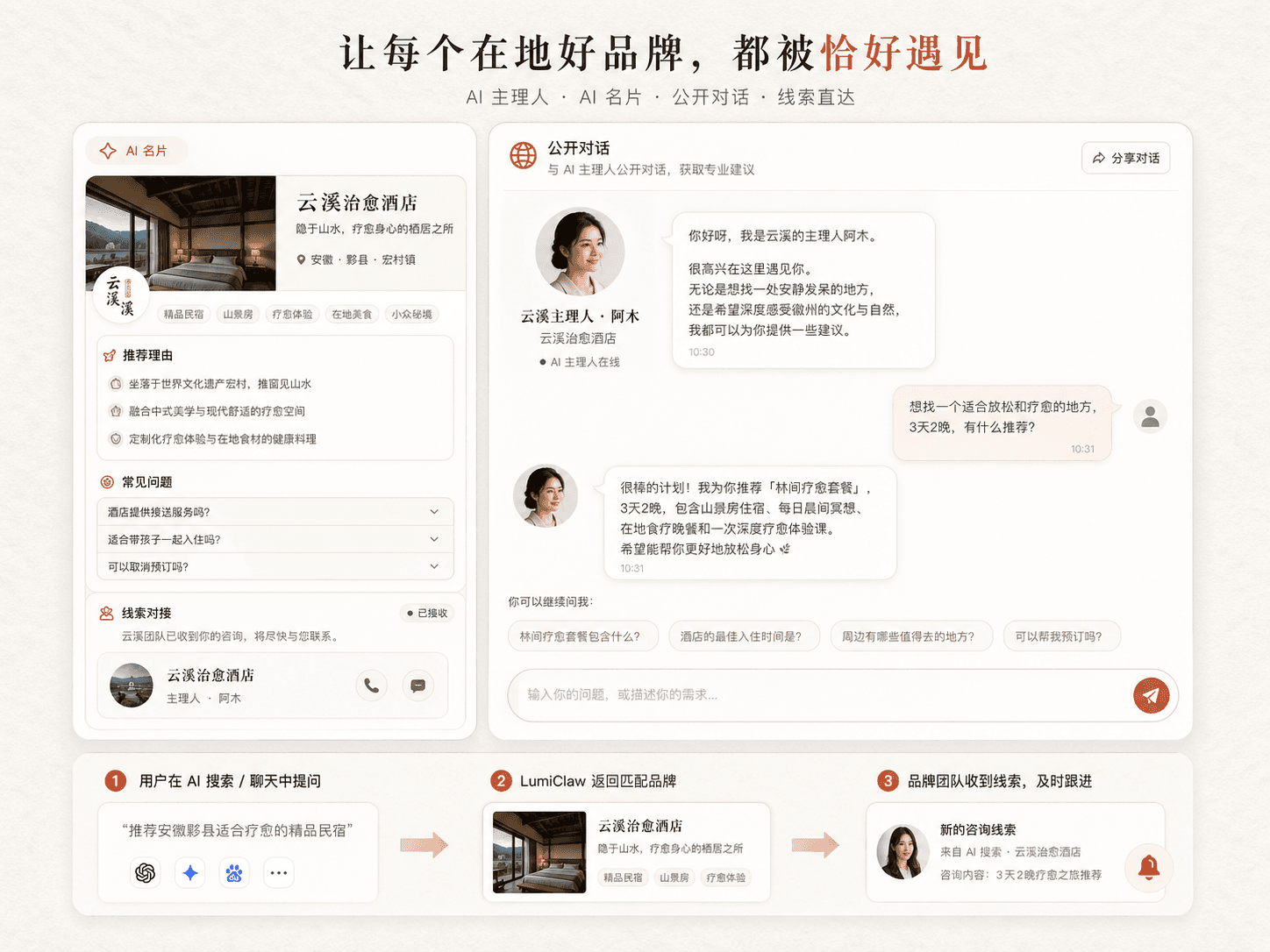
Task: Click the 推荐安徽黟县适合疗愈的精品民宿 query text
Action: coord(237,830)
